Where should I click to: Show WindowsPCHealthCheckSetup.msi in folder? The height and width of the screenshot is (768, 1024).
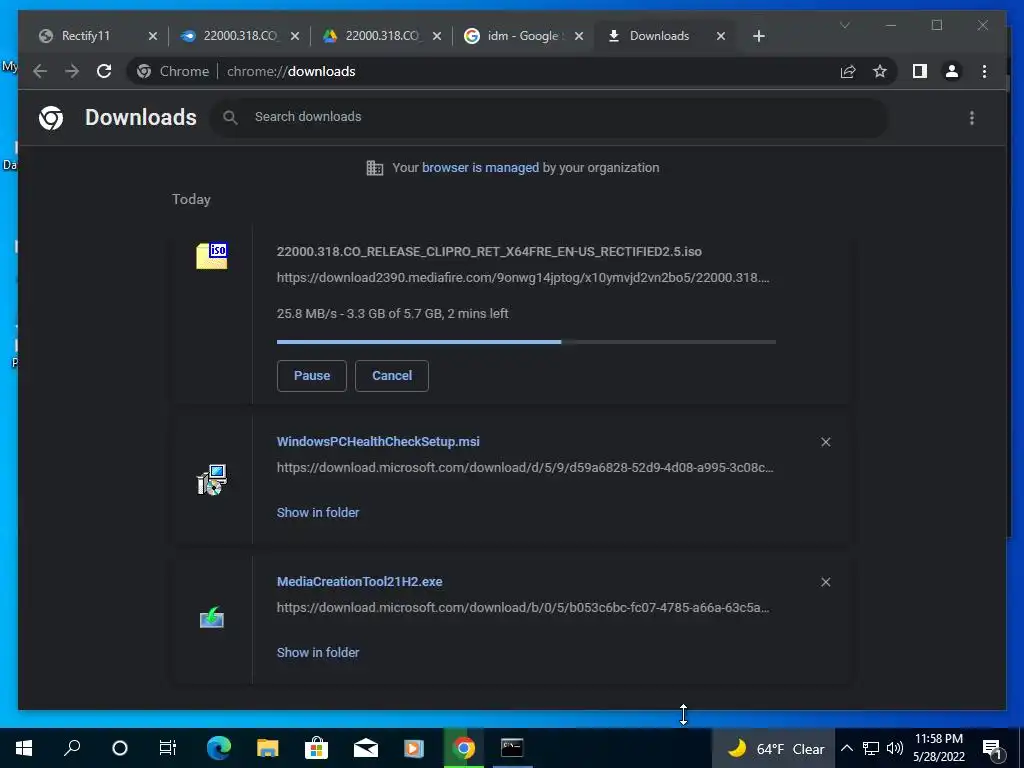coord(318,513)
